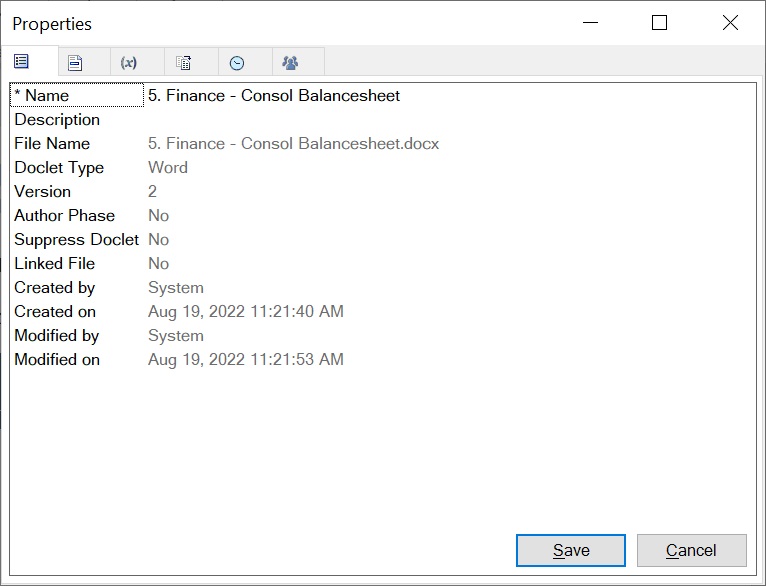This screenshot has width=766, height=586.
Task: Click the 'Word' doclet type value
Action: [168, 167]
